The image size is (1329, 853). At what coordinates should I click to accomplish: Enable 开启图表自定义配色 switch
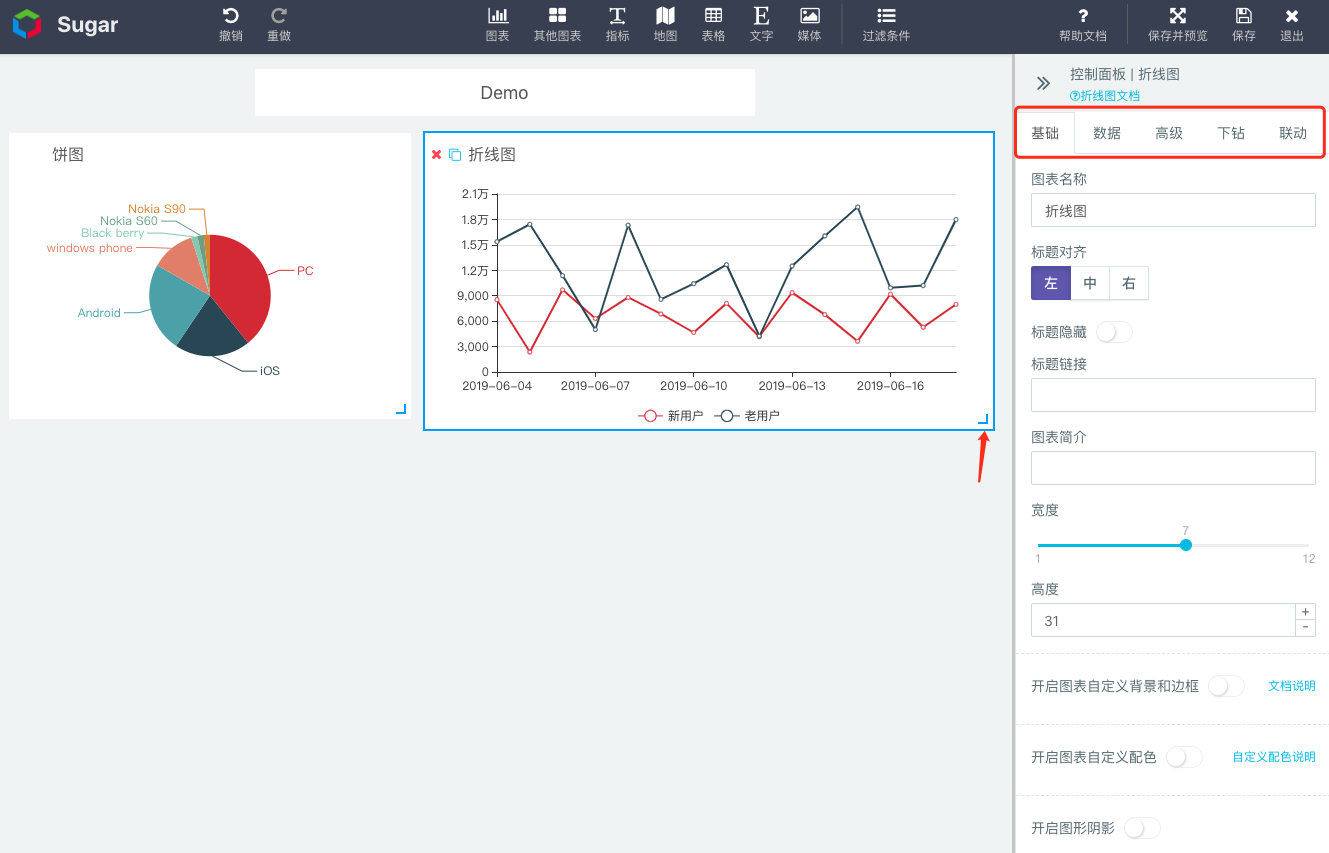coord(1184,757)
